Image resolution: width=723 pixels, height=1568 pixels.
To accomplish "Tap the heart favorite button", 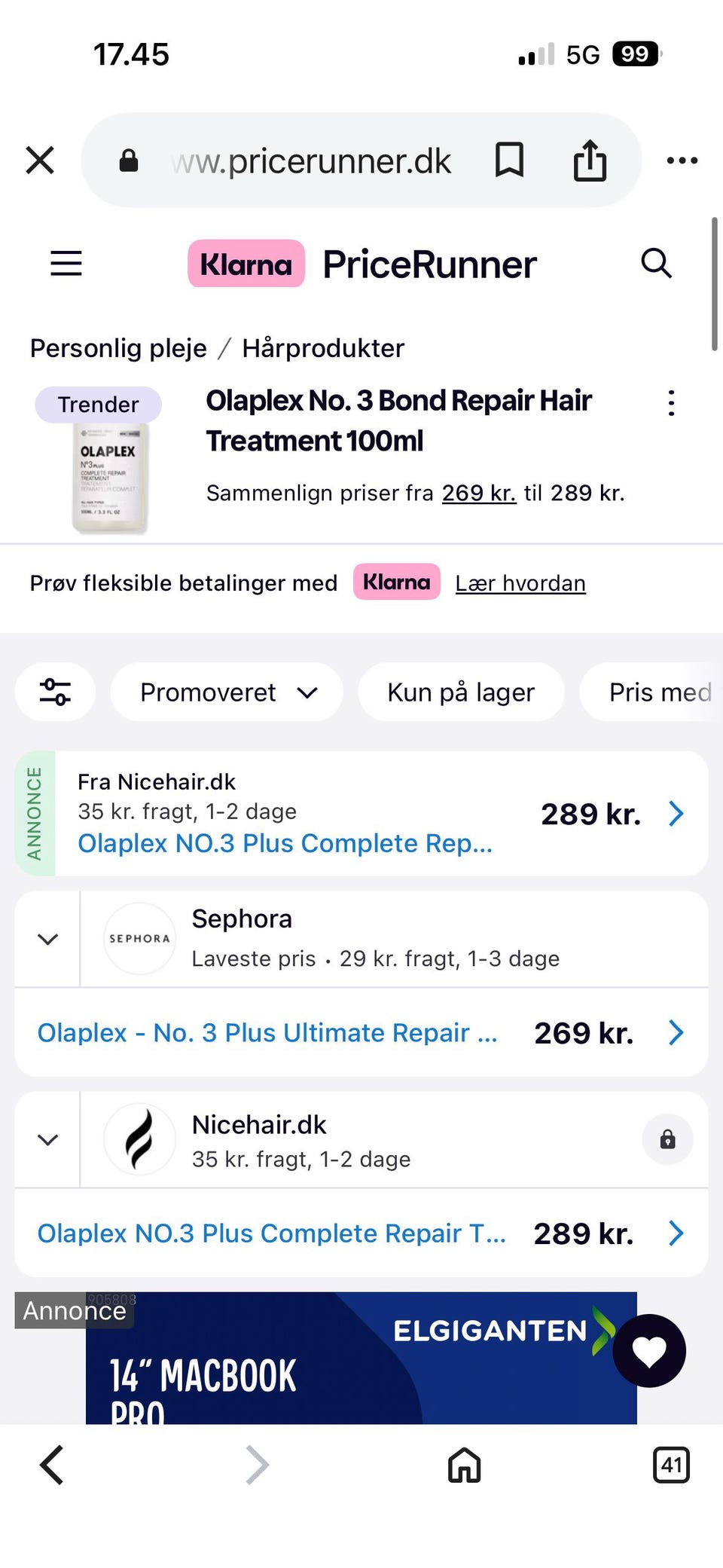I will (649, 1350).
